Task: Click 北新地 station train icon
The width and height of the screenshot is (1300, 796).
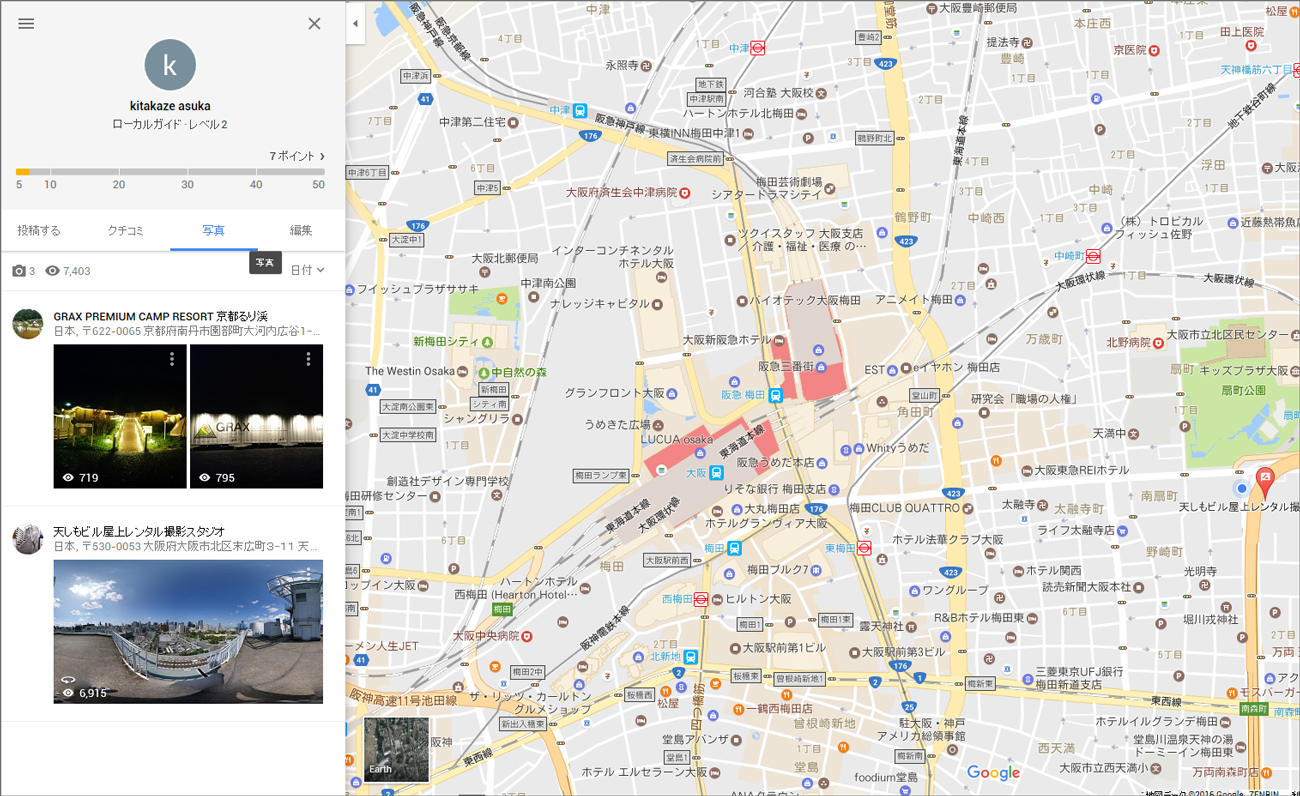Action: point(691,657)
